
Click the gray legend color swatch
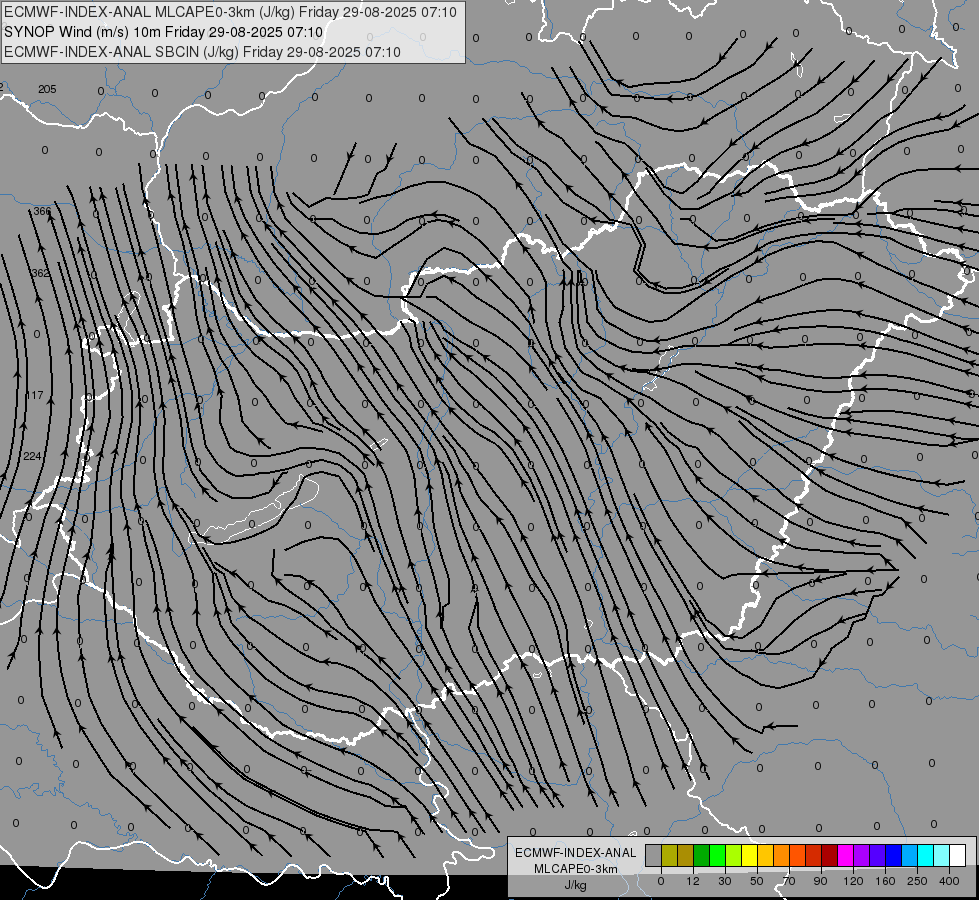[x=654, y=855]
